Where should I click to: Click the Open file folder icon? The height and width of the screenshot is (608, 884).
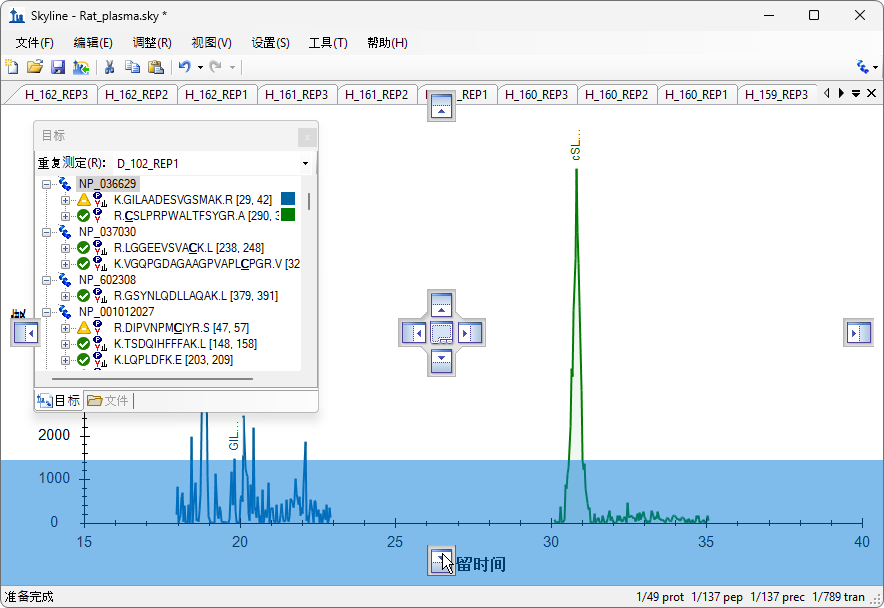35,67
